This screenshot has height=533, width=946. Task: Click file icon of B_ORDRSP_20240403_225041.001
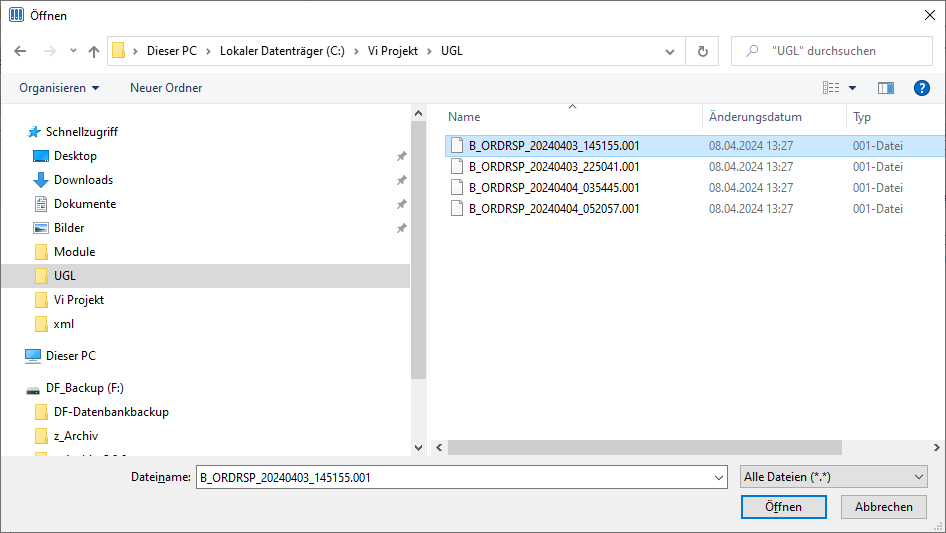(x=457, y=167)
